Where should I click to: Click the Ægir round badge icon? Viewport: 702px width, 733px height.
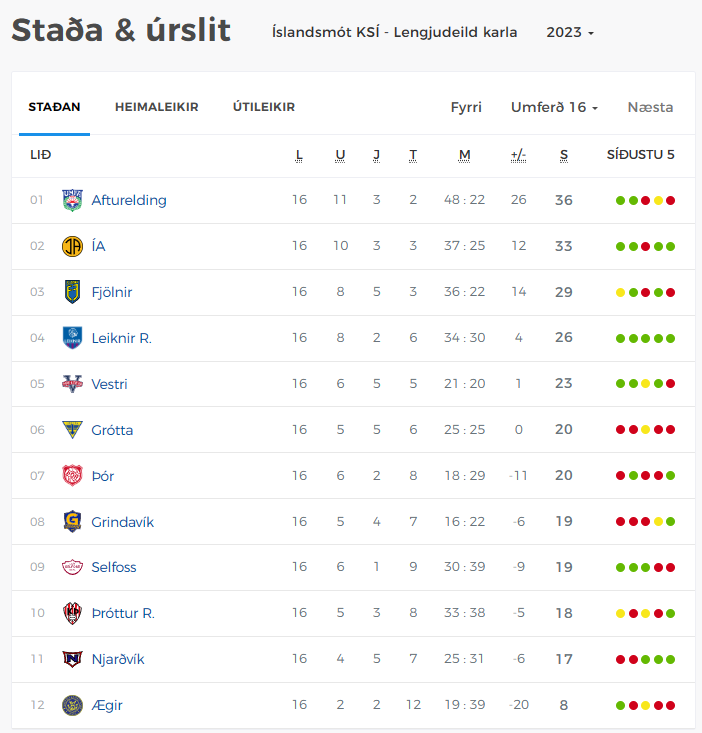(x=72, y=705)
